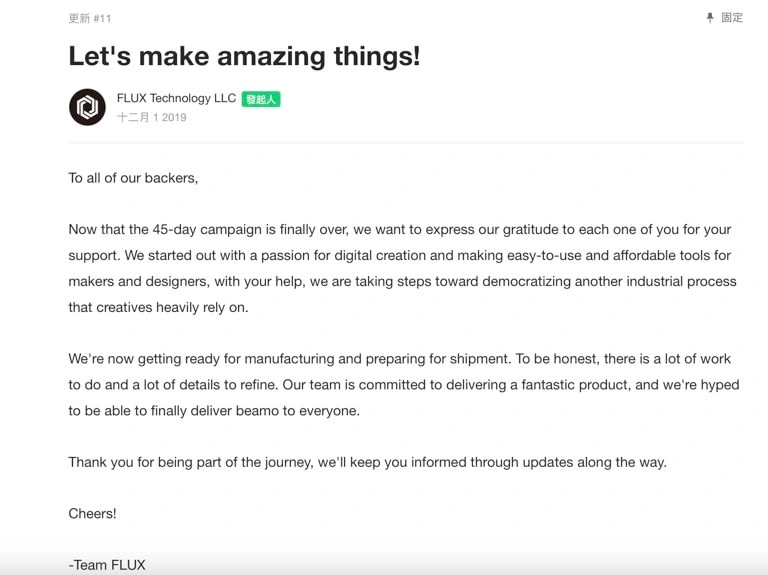Click the title Let's make amazing things!

coord(244,56)
